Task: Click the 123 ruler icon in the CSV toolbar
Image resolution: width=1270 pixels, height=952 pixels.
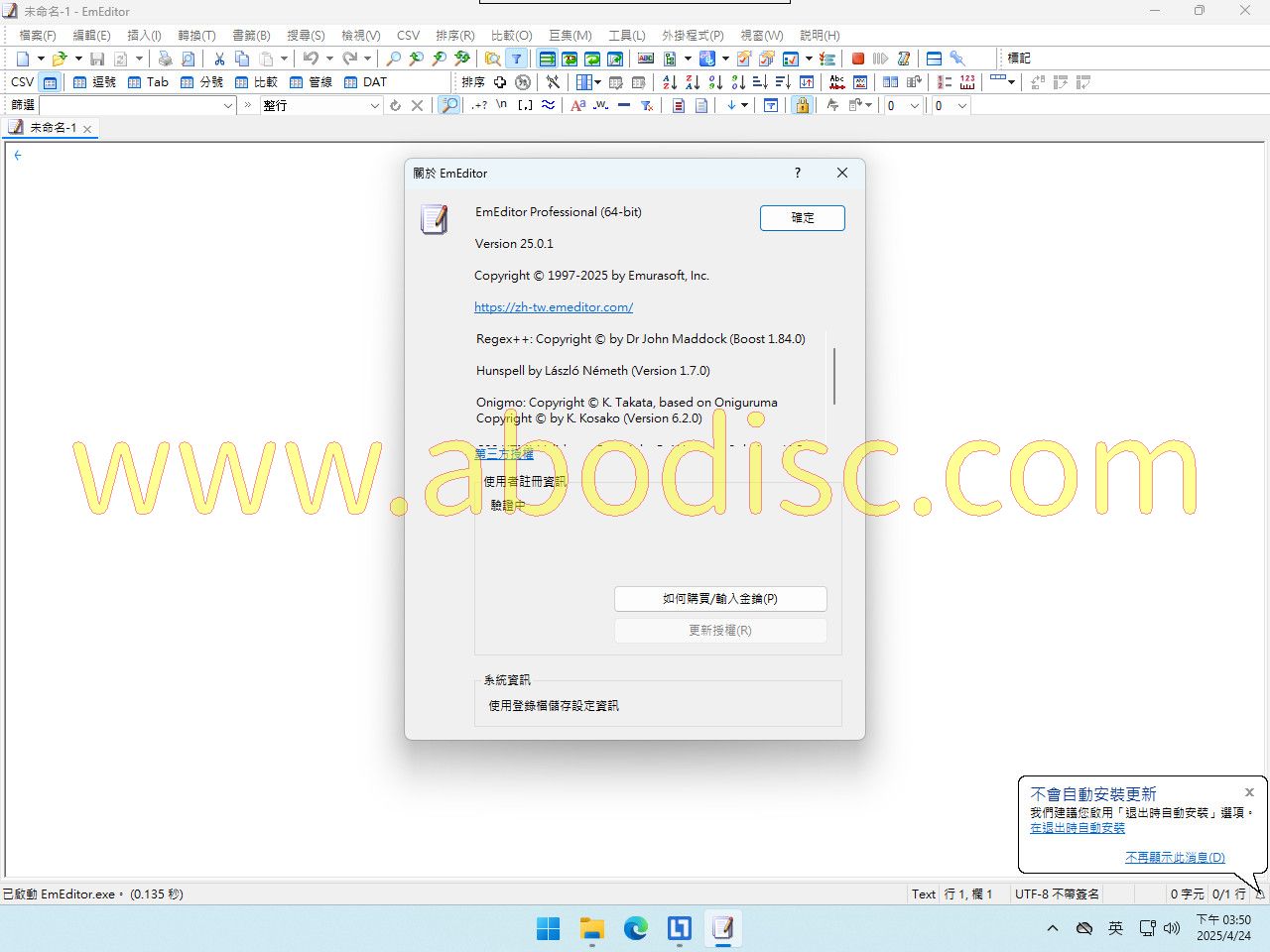Action: [x=967, y=82]
